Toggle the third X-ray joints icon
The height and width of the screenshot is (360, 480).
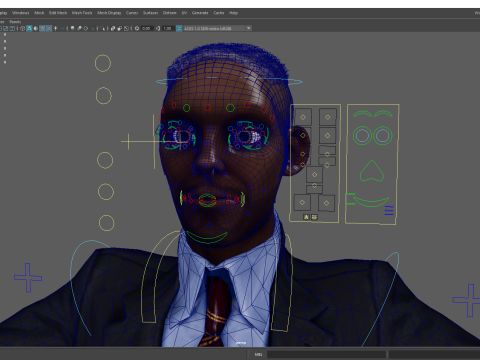126,28
